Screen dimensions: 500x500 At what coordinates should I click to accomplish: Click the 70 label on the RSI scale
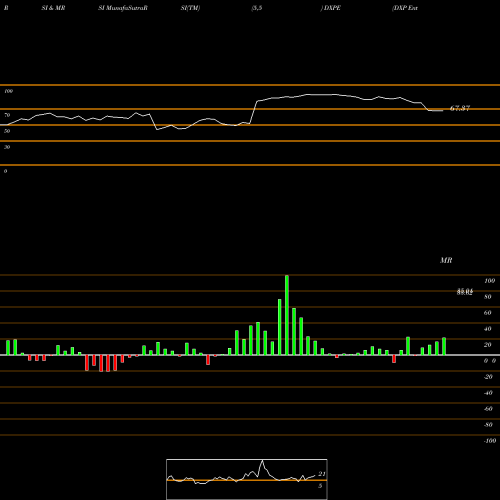[7, 115]
